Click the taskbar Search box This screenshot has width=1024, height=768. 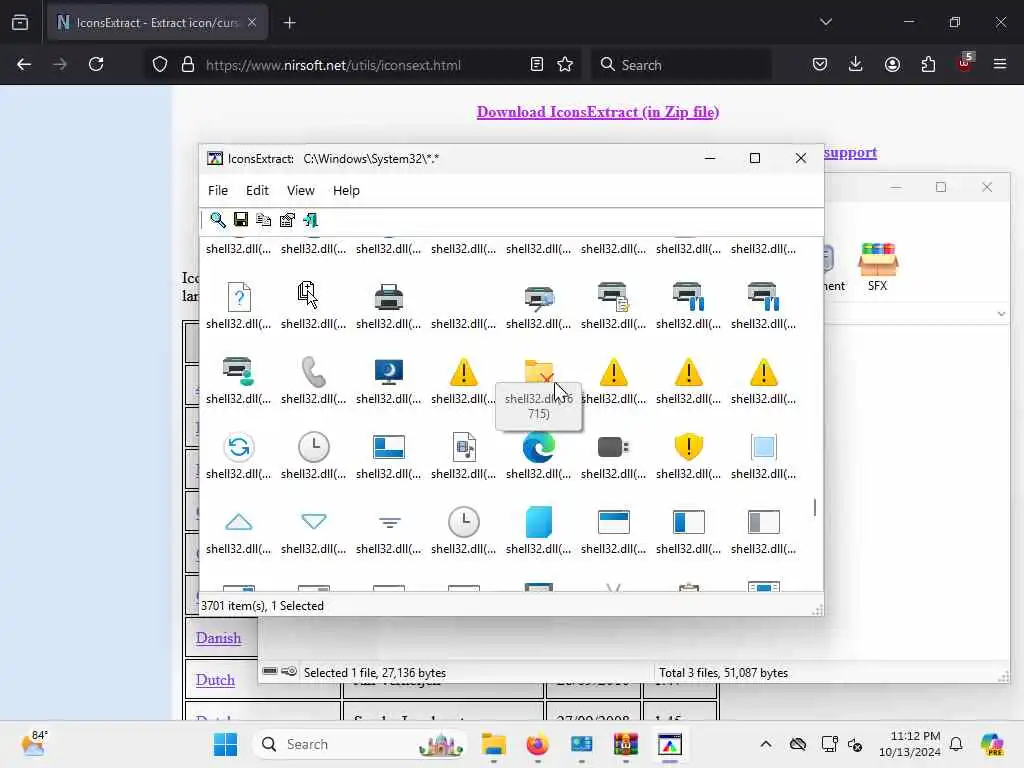(359, 744)
